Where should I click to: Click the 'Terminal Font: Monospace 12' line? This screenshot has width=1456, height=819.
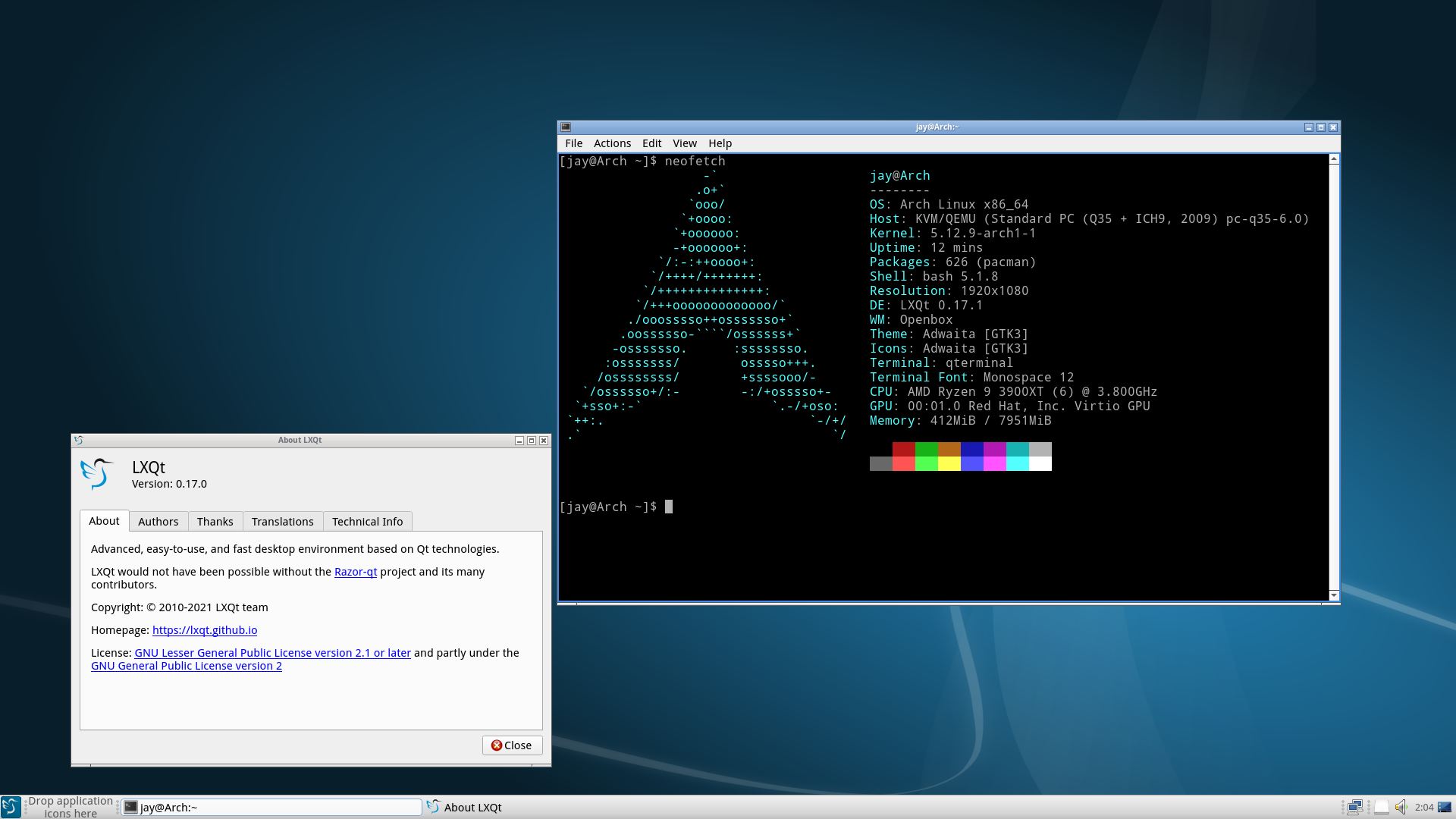pyautogui.click(x=971, y=378)
